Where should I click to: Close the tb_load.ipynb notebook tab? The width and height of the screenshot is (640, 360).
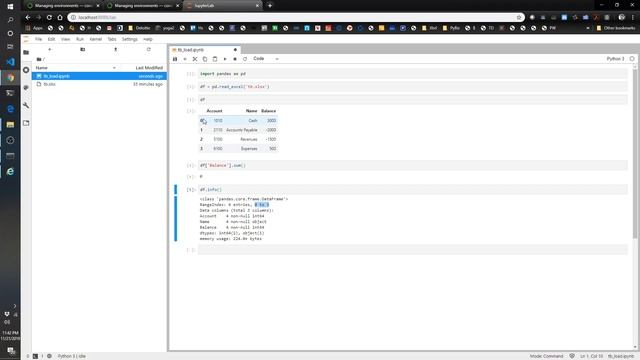pos(235,50)
